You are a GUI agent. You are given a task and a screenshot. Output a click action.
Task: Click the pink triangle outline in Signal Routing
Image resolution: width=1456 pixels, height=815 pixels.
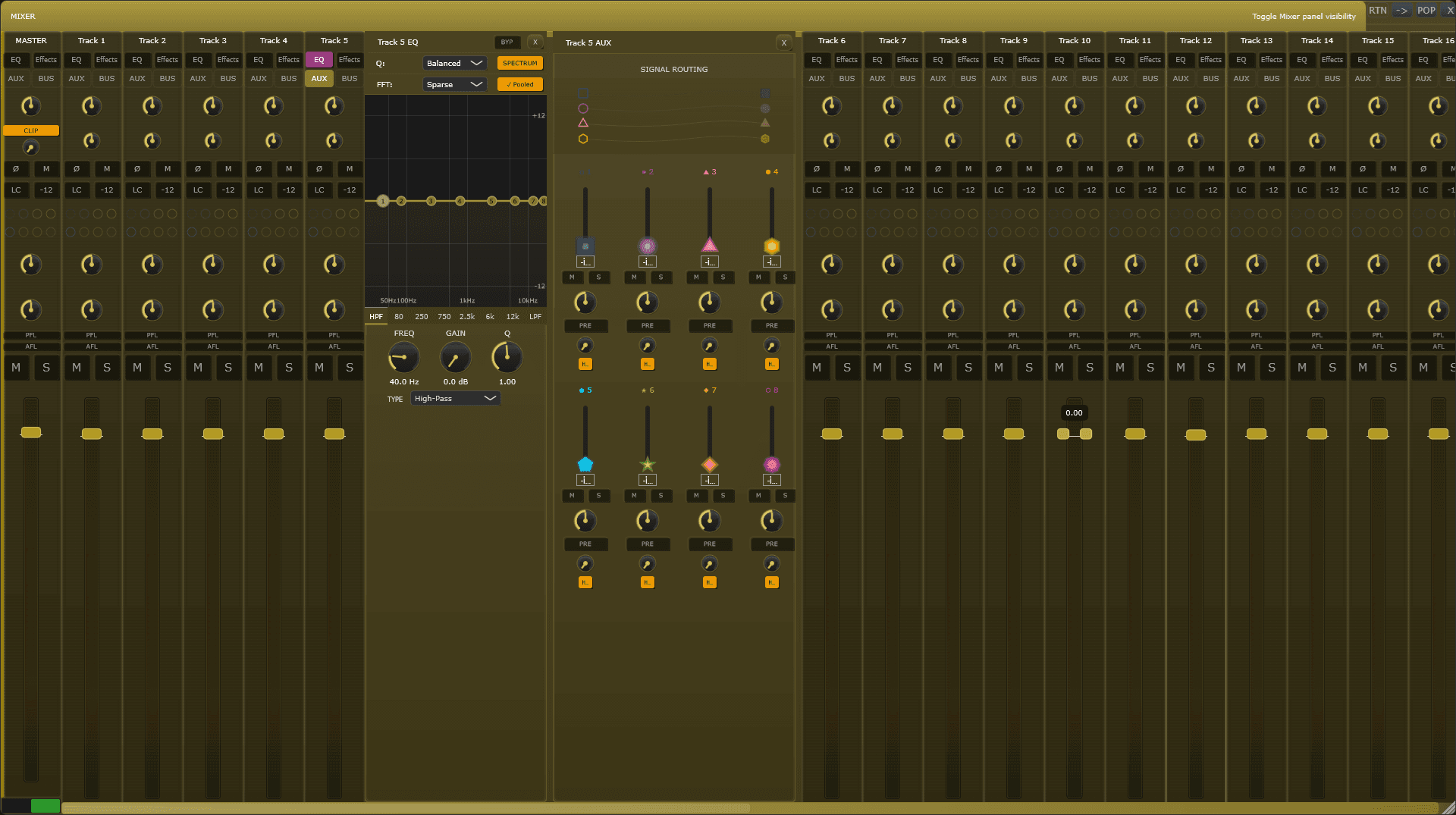[x=583, y=123]
